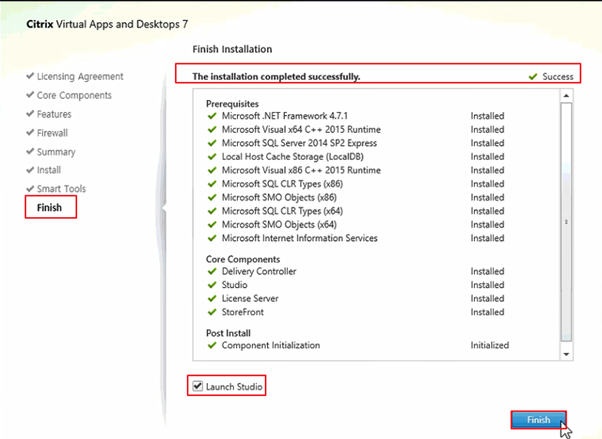This screenshot has width=602, height=439.
Task: Click checkmark beside Internet Information Services
Action: click(212, 238)
